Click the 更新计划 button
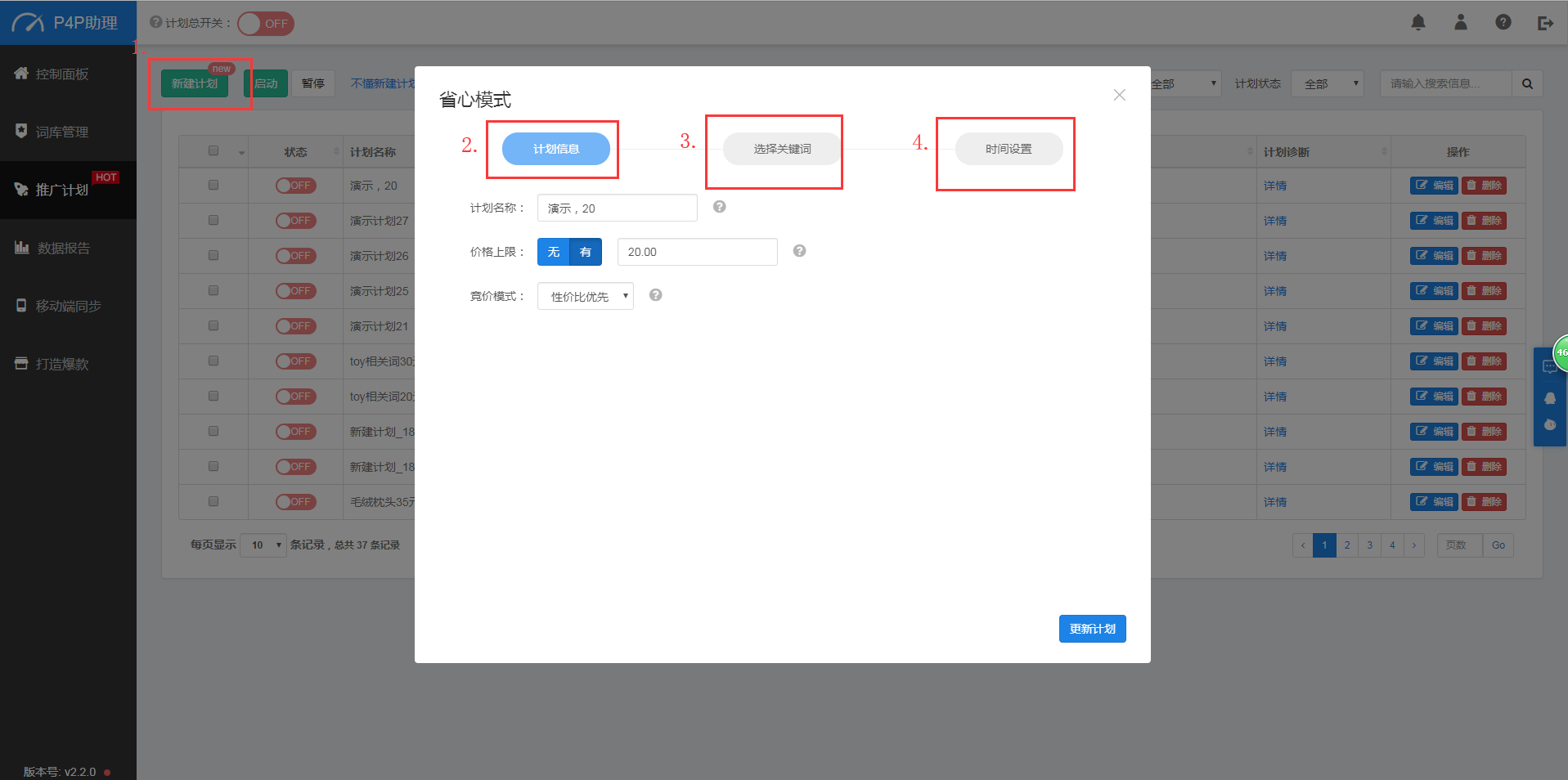The image size is (1568, 780). tap(1093, 629)
